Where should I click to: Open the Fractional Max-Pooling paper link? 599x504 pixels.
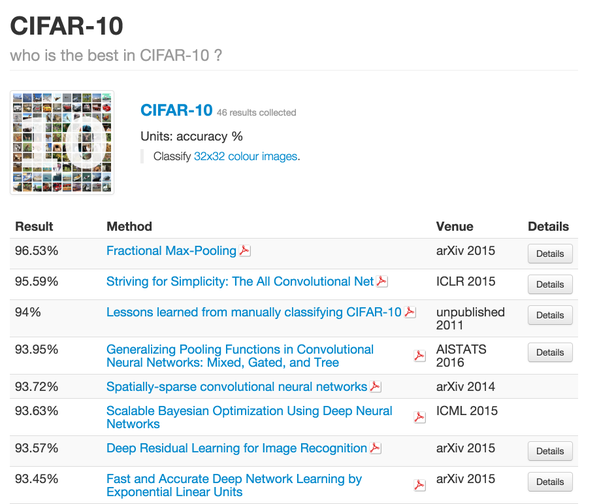[171, 251]
